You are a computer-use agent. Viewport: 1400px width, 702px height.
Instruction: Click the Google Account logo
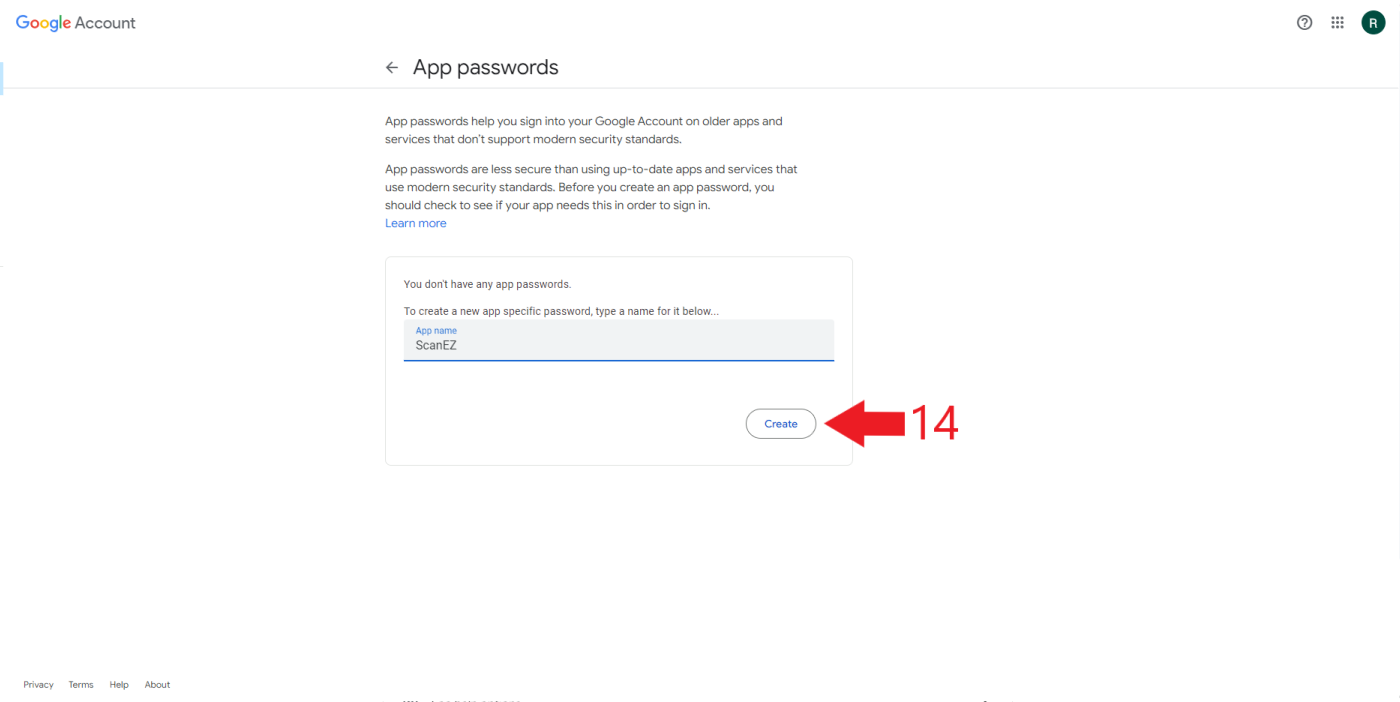coord(76,23)
